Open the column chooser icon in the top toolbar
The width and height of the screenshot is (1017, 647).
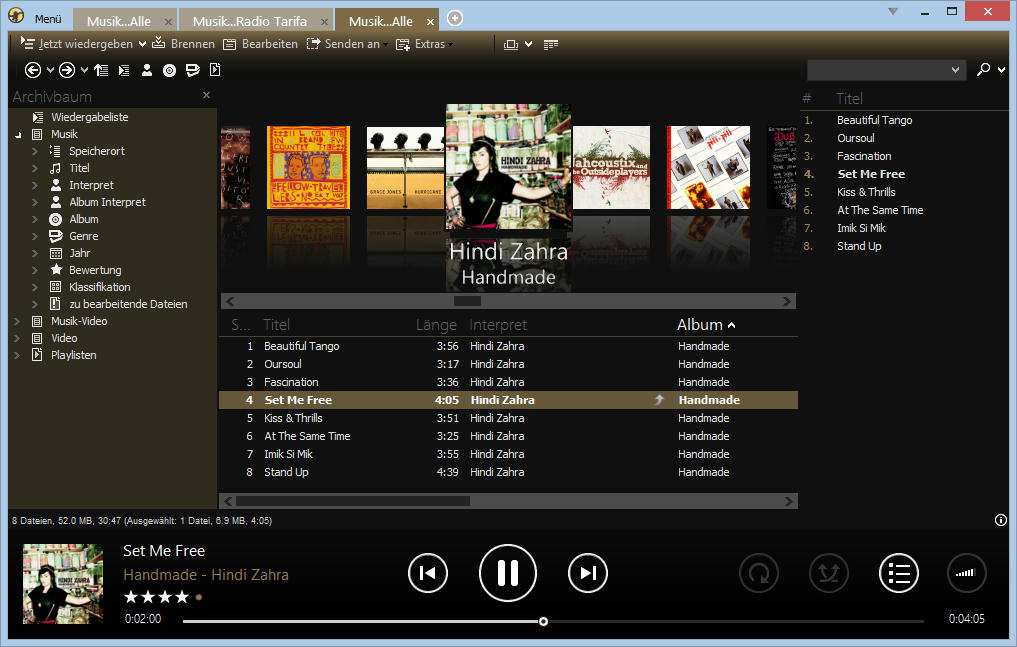[x=551, y=44]
